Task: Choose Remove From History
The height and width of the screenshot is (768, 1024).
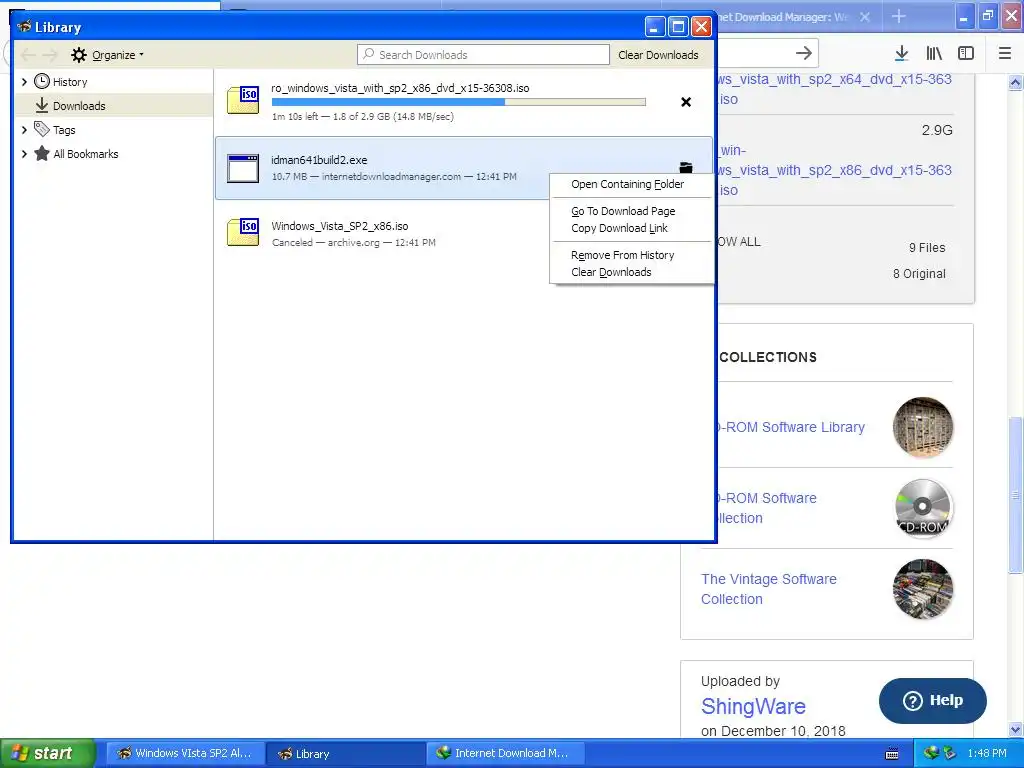Action: pyautogui.click(x=622, y=255)
